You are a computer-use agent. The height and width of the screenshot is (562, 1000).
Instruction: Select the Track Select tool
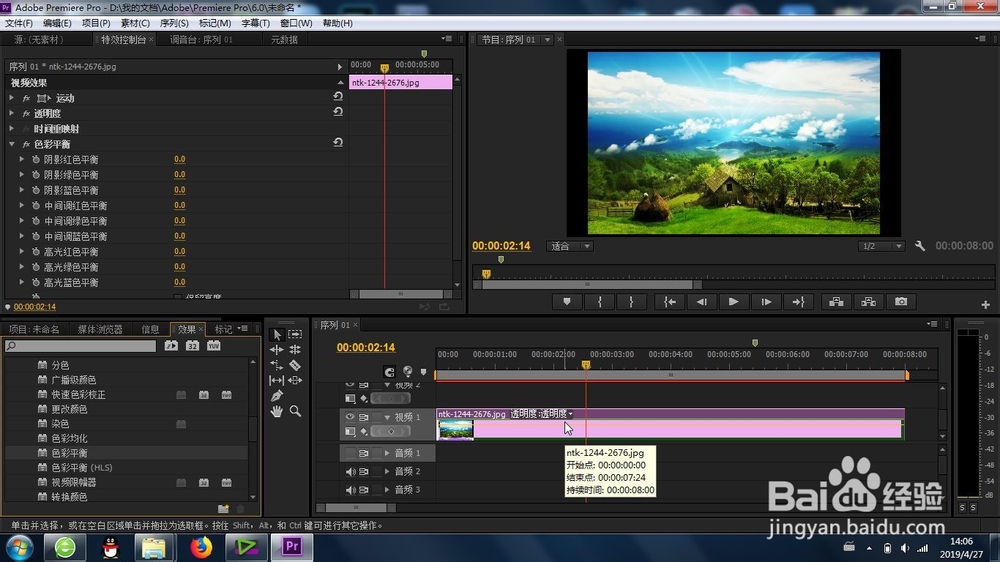point(295,334)
